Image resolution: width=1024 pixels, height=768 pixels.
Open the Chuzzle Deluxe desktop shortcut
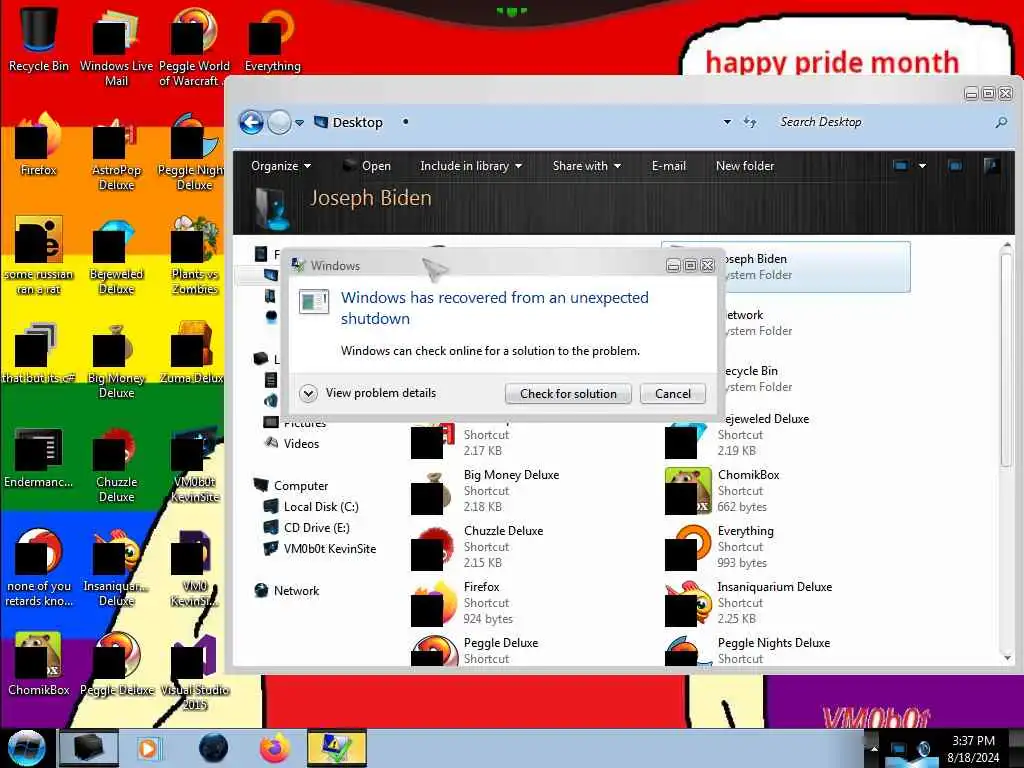(x=116, y=464)
